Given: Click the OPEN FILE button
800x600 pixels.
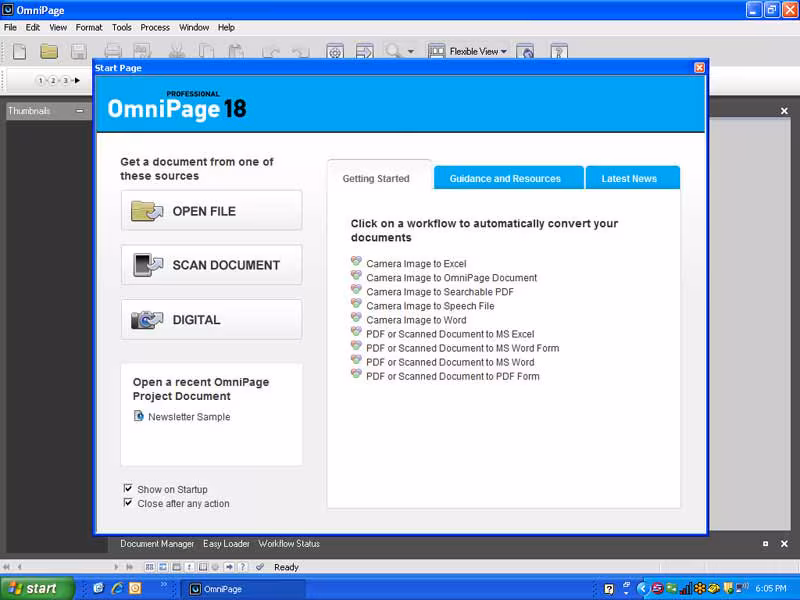Looking at the screenshot, I should coord(212,211).
